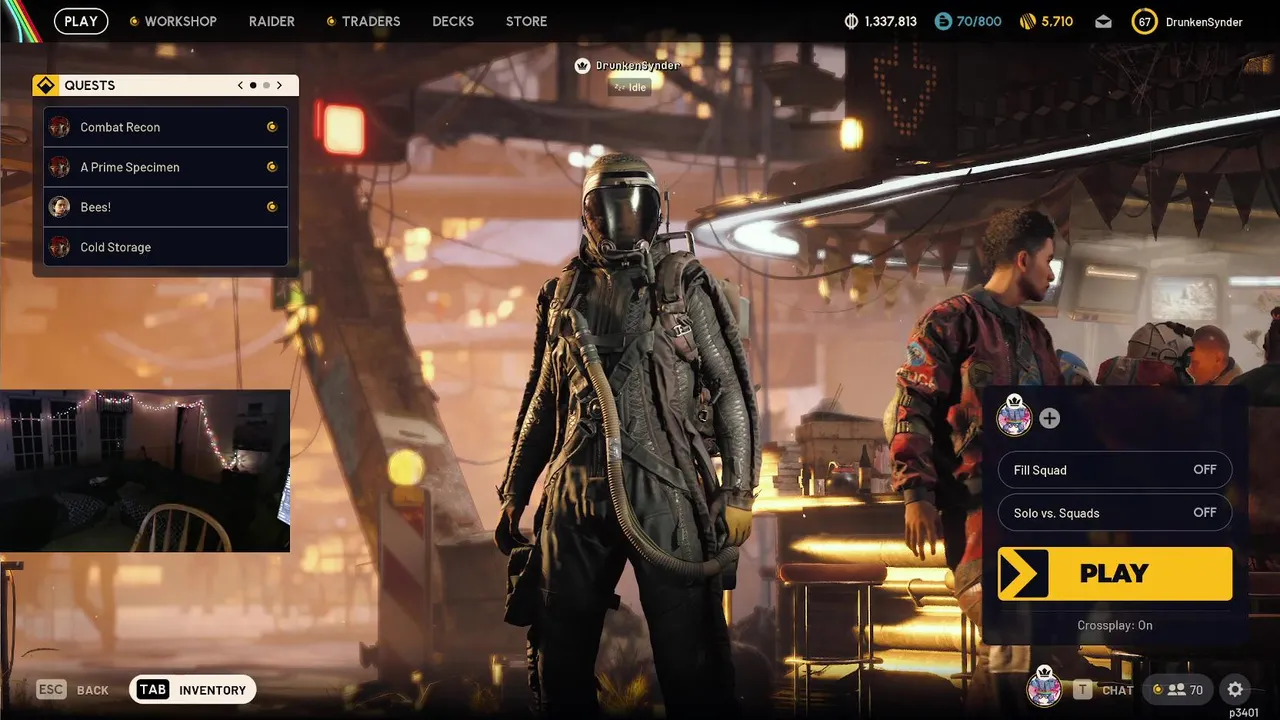Add a squad member with plus icon
Viewport: 1280px width, 720px height.
[1049, 418]
